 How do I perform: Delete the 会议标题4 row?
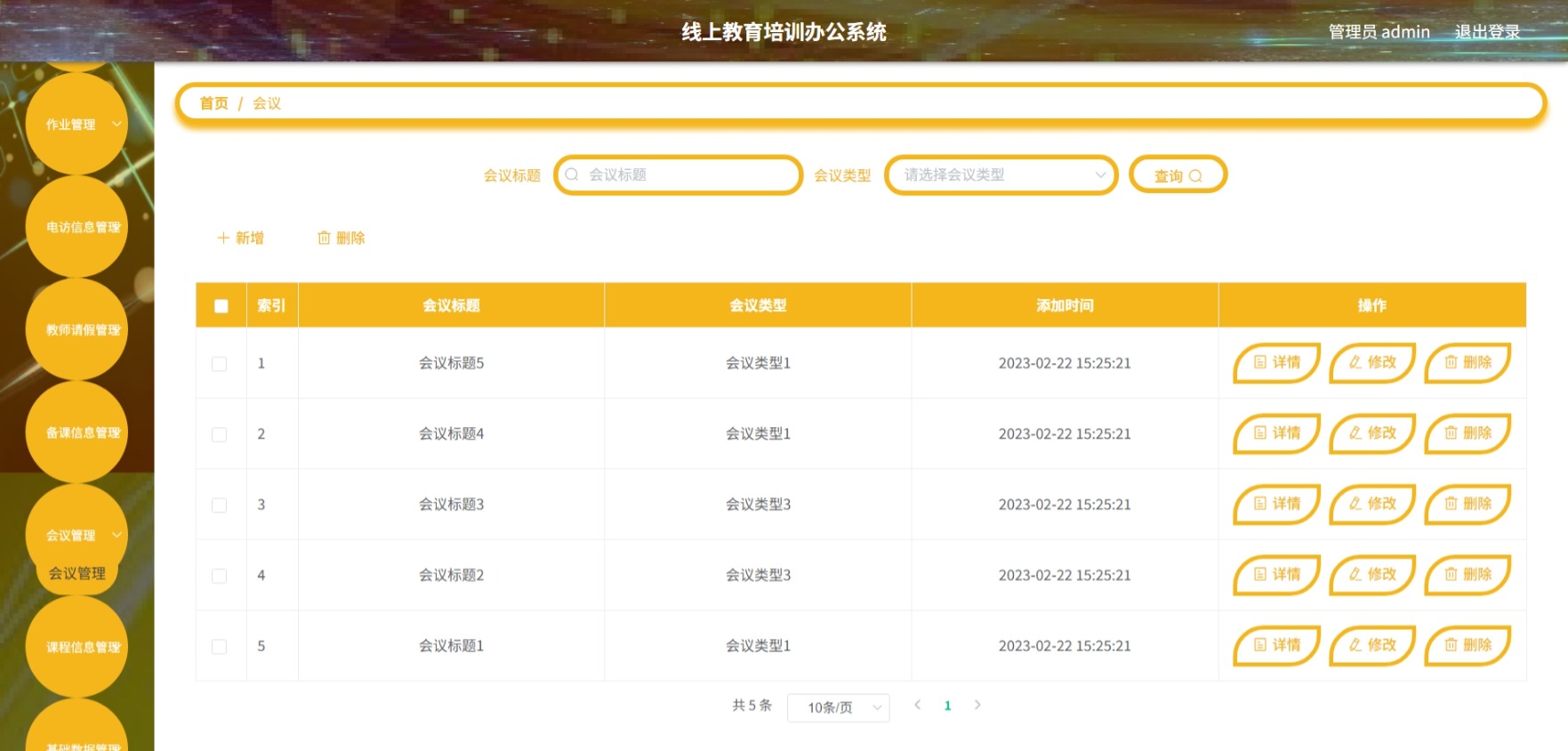1467,433
